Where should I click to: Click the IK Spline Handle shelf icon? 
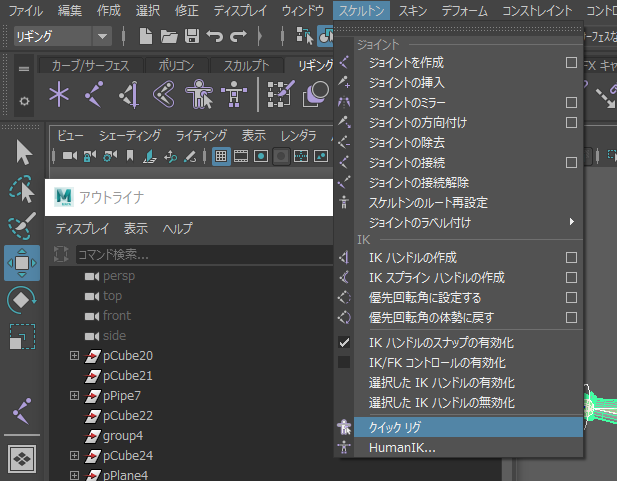click(x=164, y=94)
